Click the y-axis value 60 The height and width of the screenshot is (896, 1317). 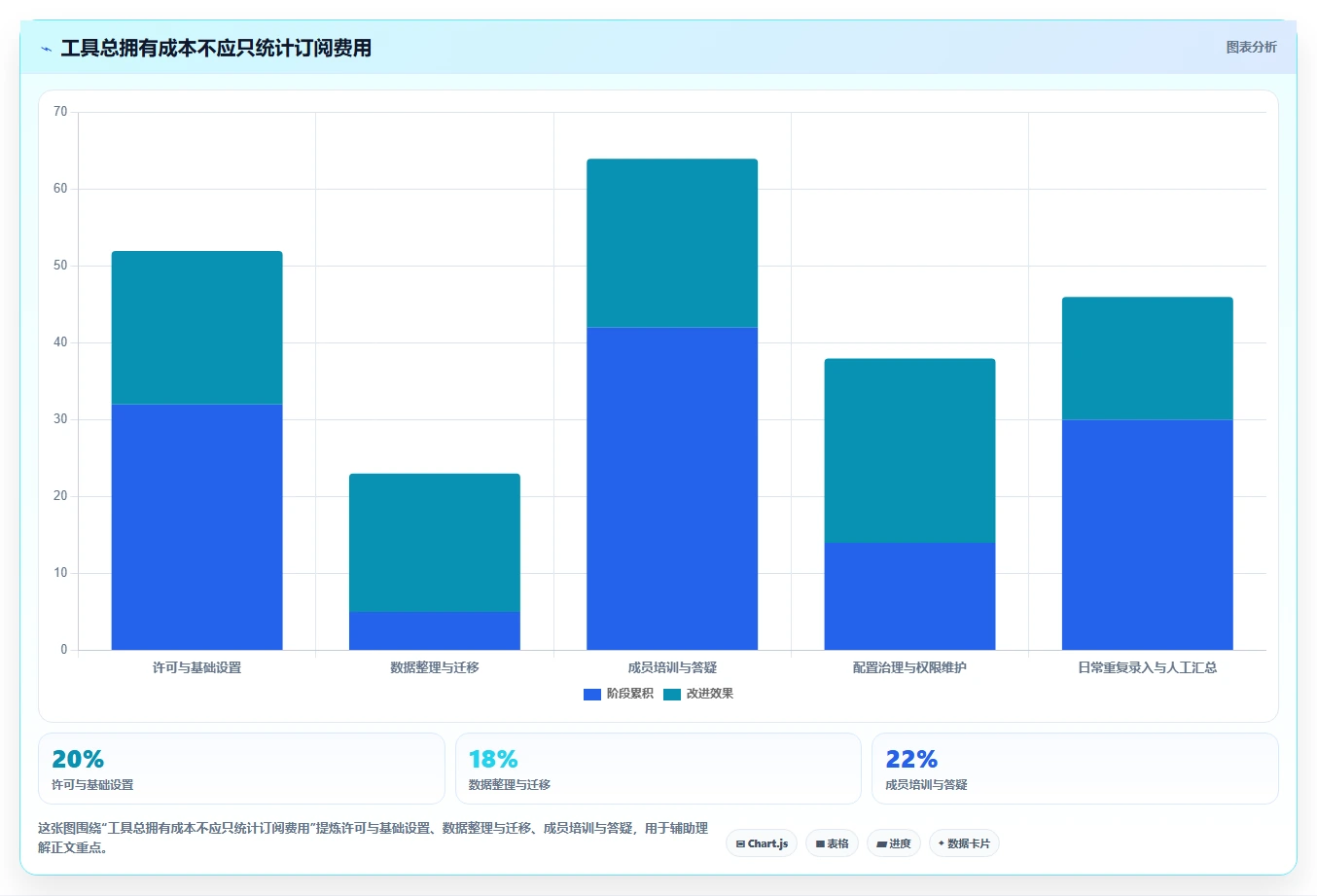(60, 189)
